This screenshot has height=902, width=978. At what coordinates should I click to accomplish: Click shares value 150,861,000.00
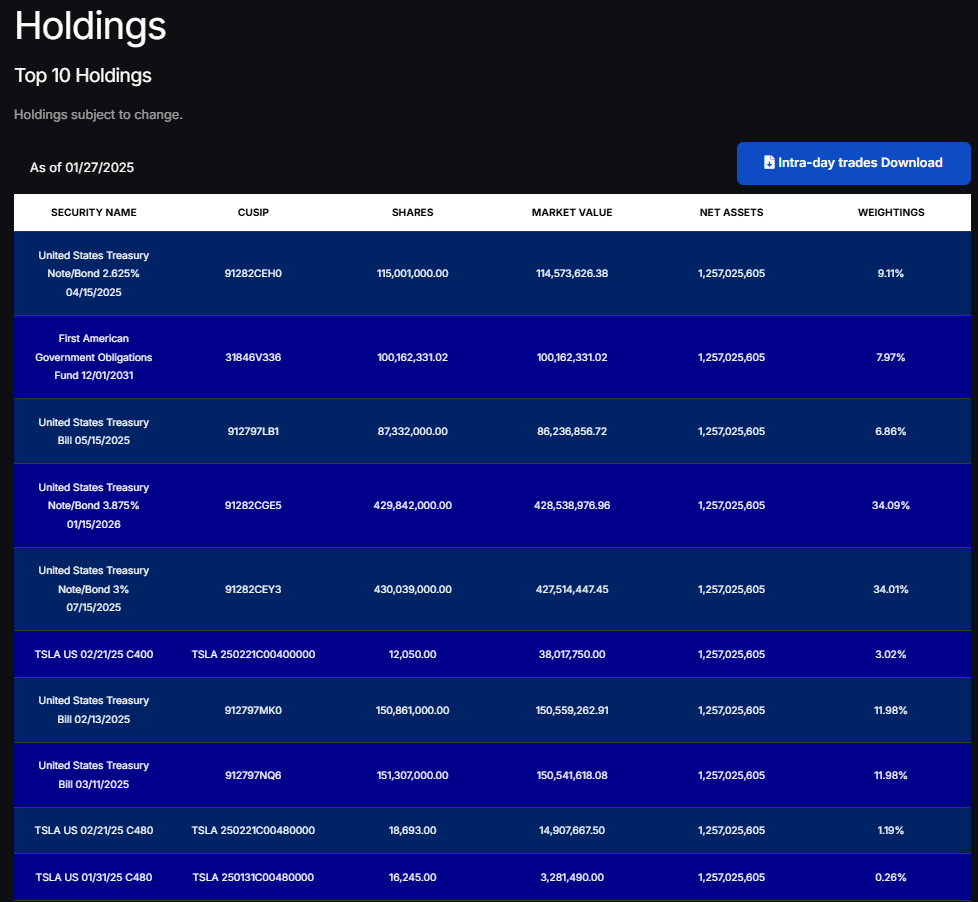(412, 710)
